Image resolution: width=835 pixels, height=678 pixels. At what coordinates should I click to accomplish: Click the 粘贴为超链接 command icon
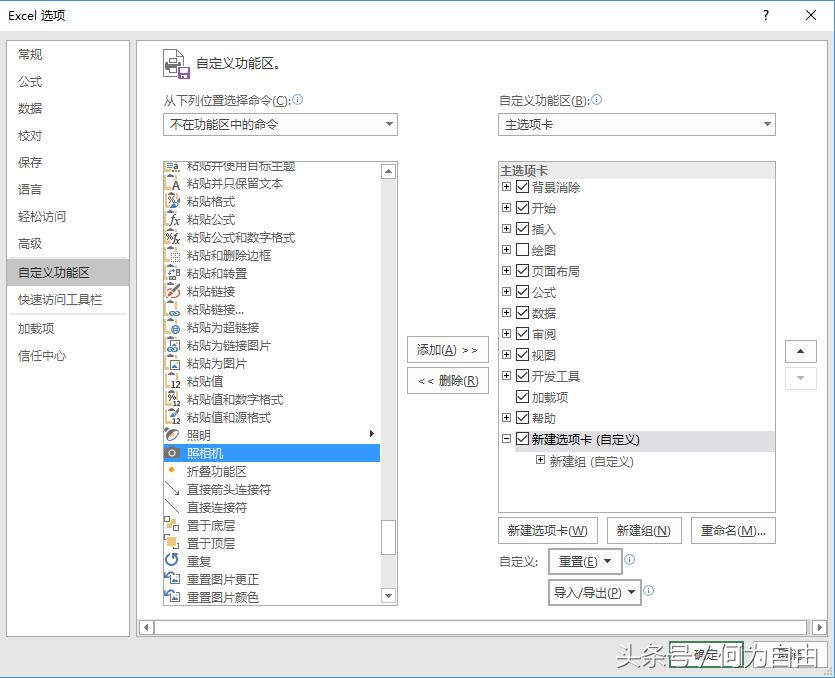[x=172, y=327]
